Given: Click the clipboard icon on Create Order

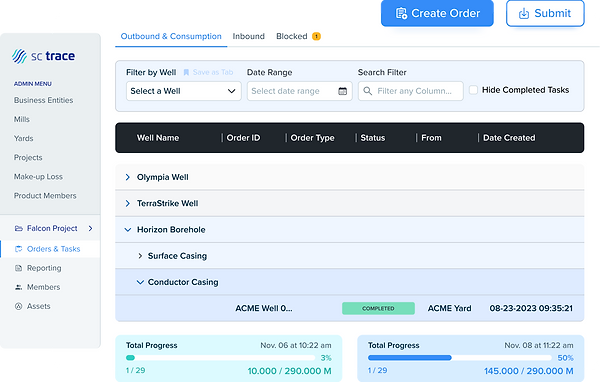Looking at the screenshot, I should point(401,13).
